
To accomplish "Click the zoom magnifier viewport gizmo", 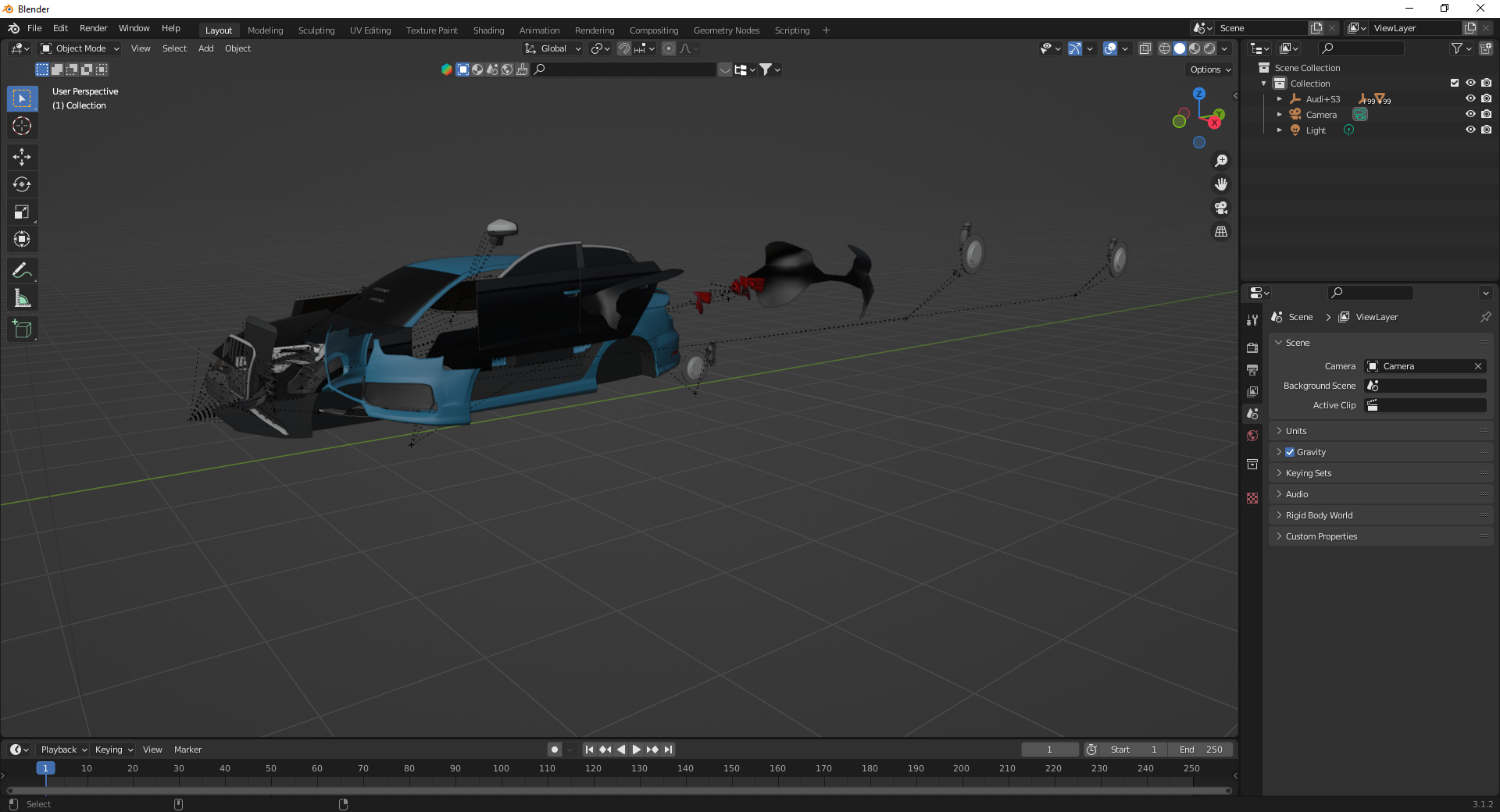I will click(1221, 161).
